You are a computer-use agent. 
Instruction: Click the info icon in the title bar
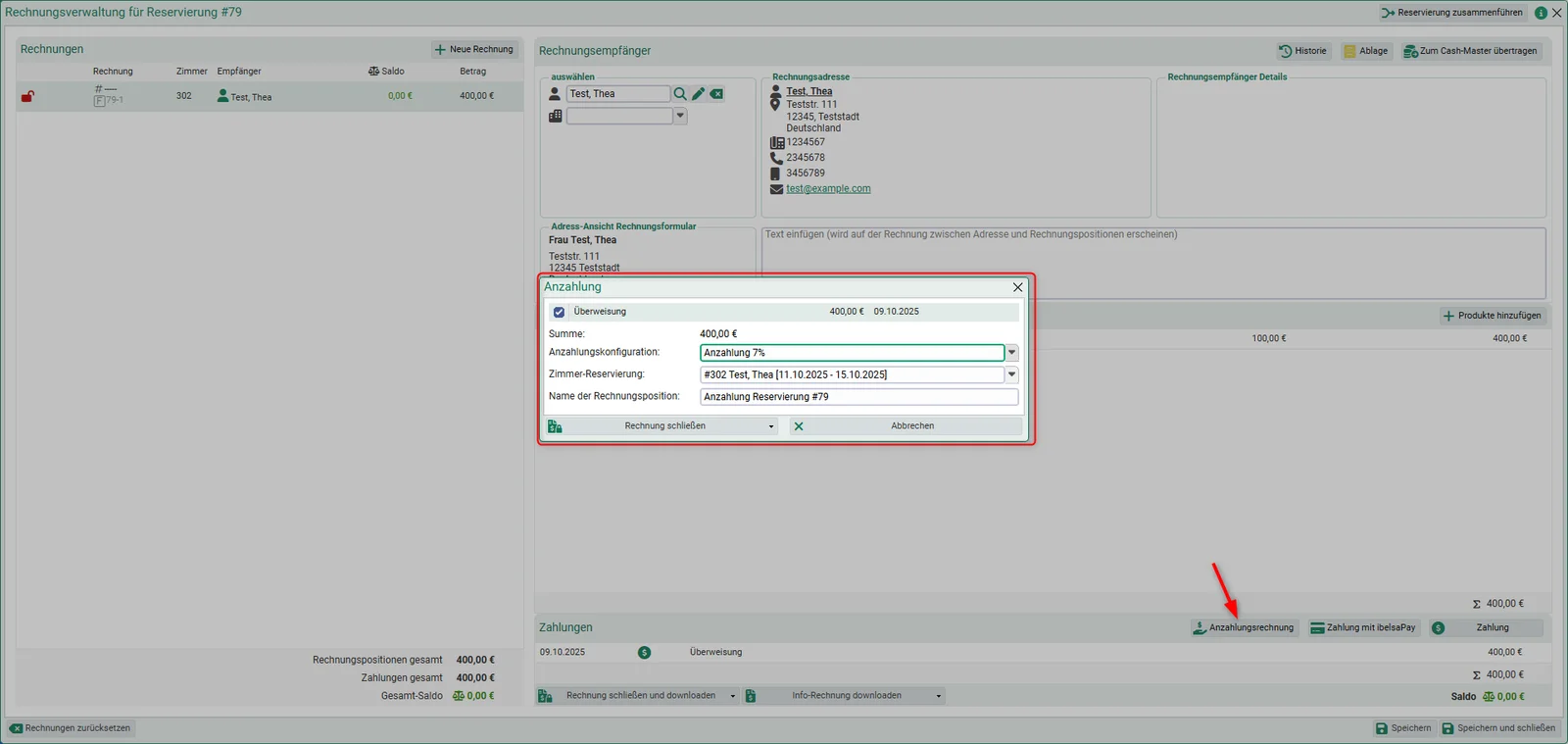coord(1541,13)
